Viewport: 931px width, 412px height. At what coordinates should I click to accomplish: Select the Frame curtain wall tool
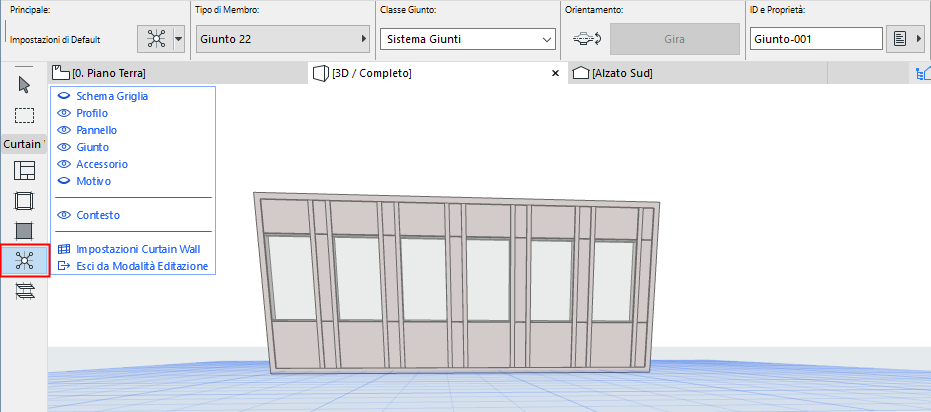(24, 200)
